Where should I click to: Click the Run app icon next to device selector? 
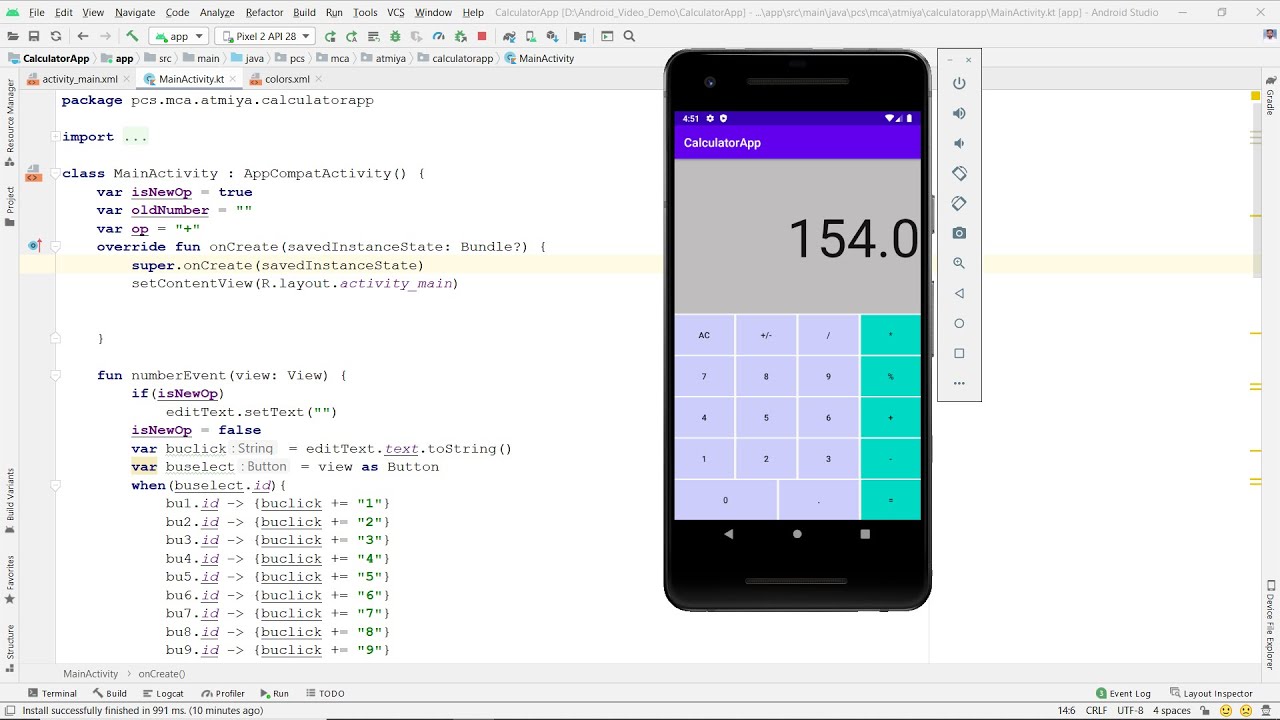click(x=330, y=36)
